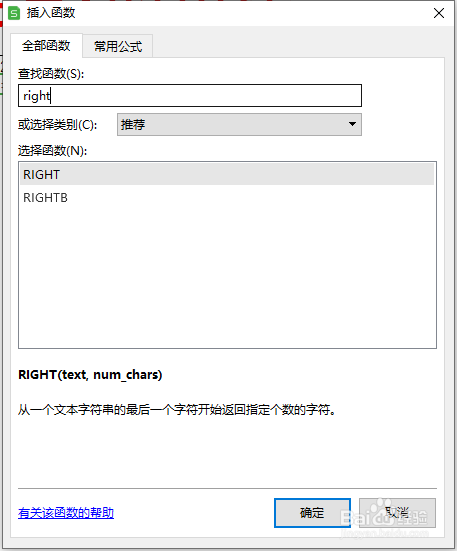
Task: Click the 或选择类别(C) label
Action: (58, 124)
